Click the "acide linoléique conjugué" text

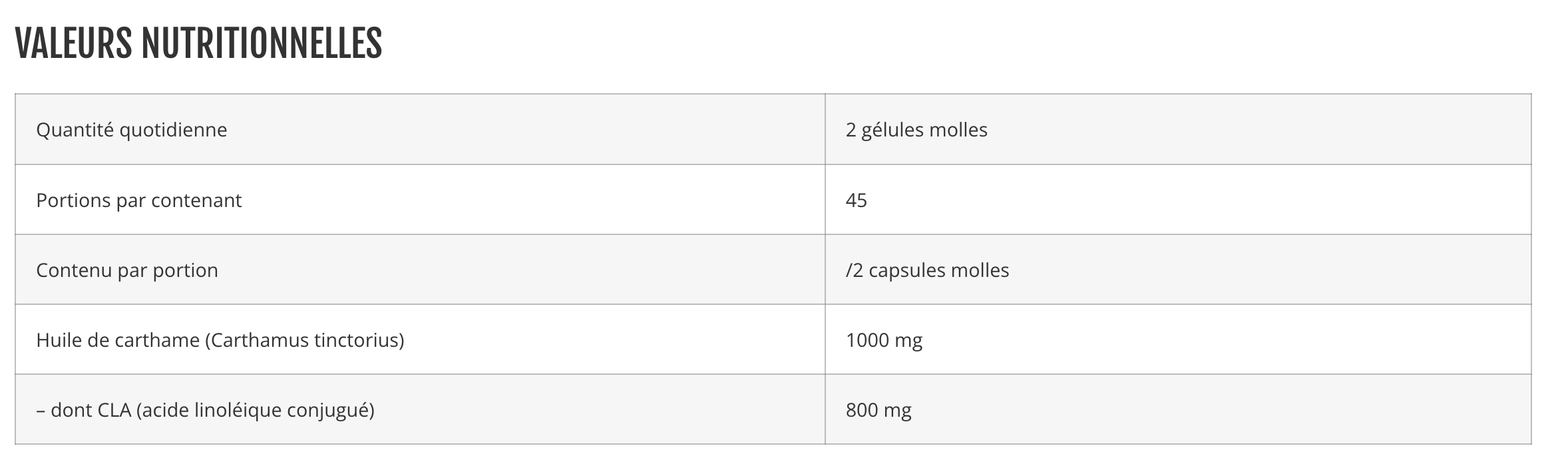[255, 410]
